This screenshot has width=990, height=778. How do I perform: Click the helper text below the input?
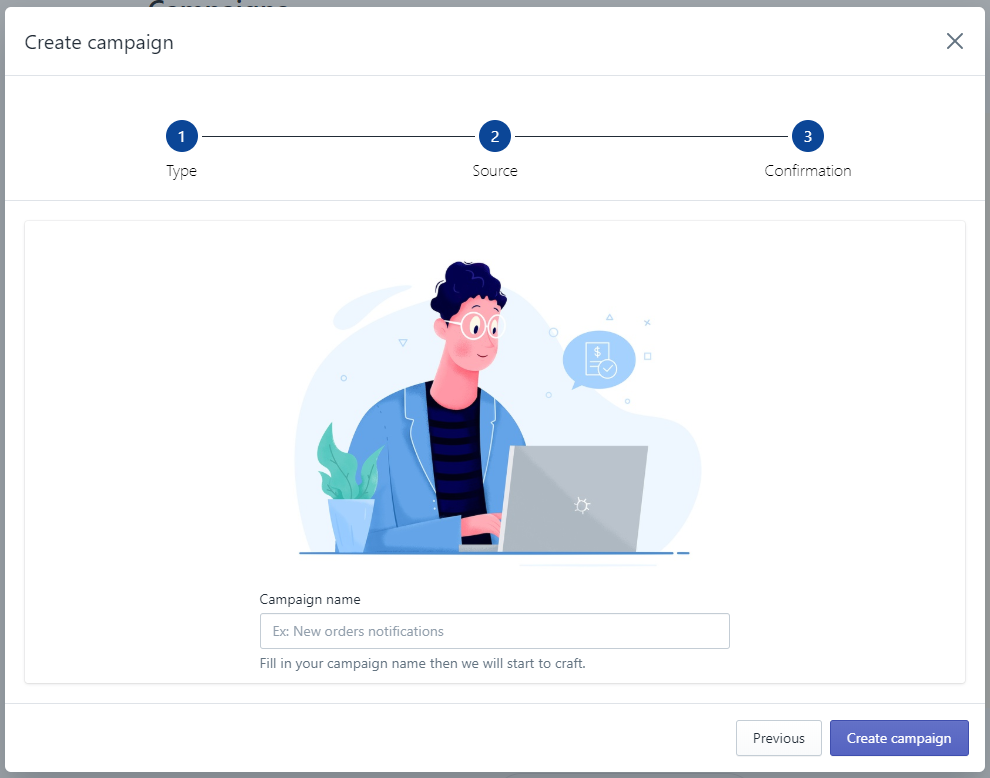point(422,664)
